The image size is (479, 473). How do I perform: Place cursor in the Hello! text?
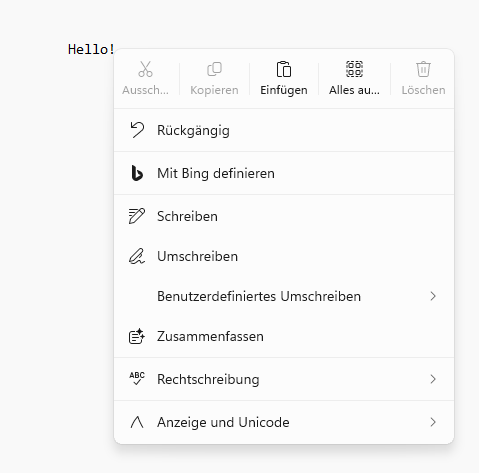(x=91, y=49)
